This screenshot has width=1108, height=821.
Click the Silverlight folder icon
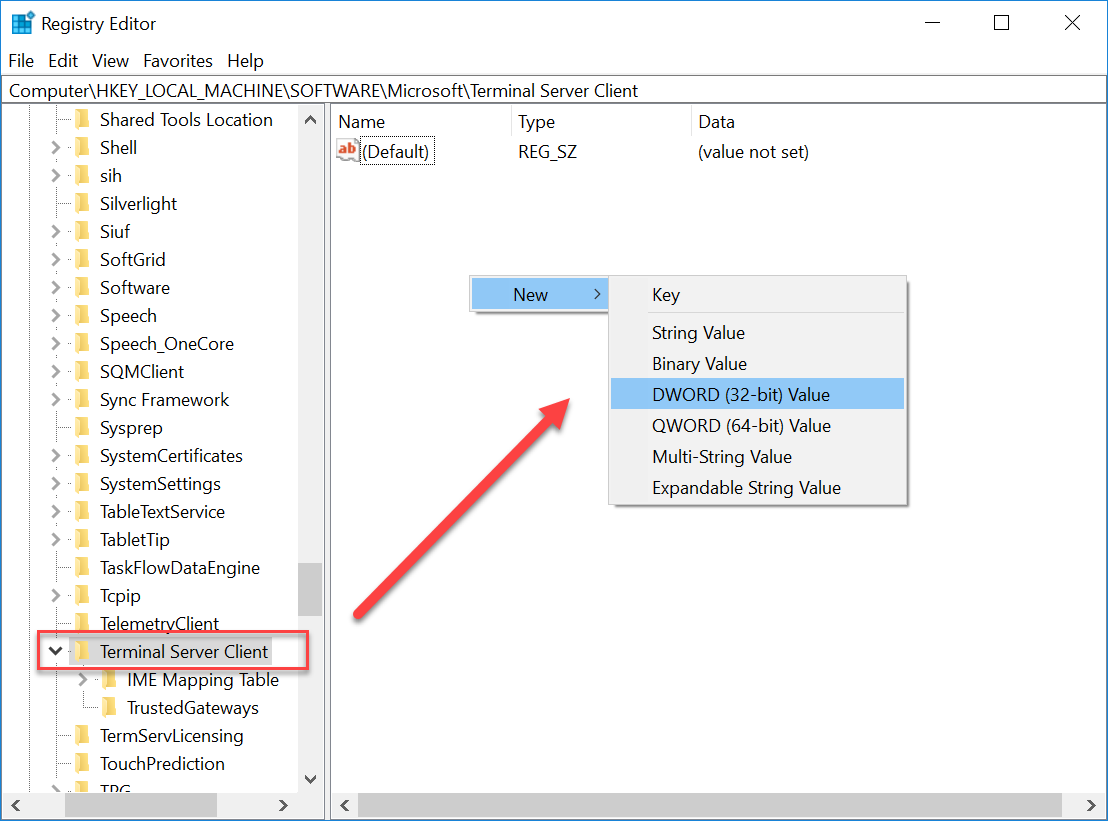point(83,204)
